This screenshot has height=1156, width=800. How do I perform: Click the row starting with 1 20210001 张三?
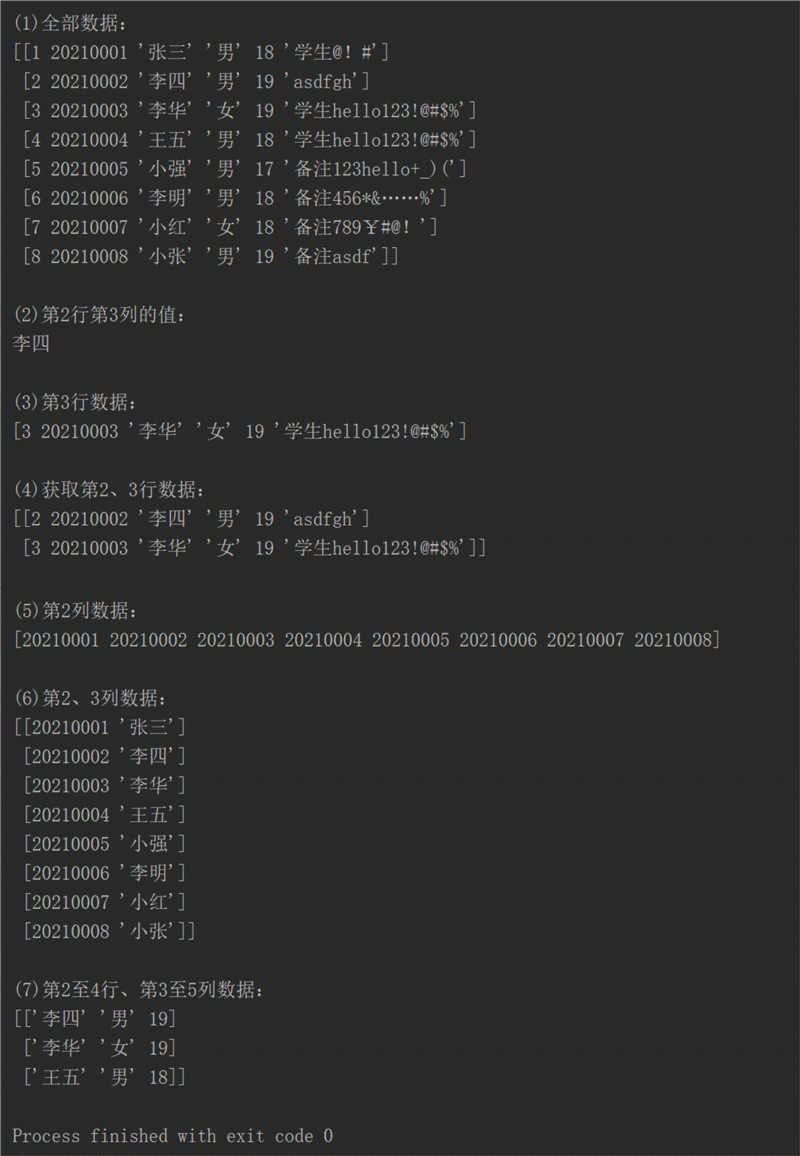point(201,52)
